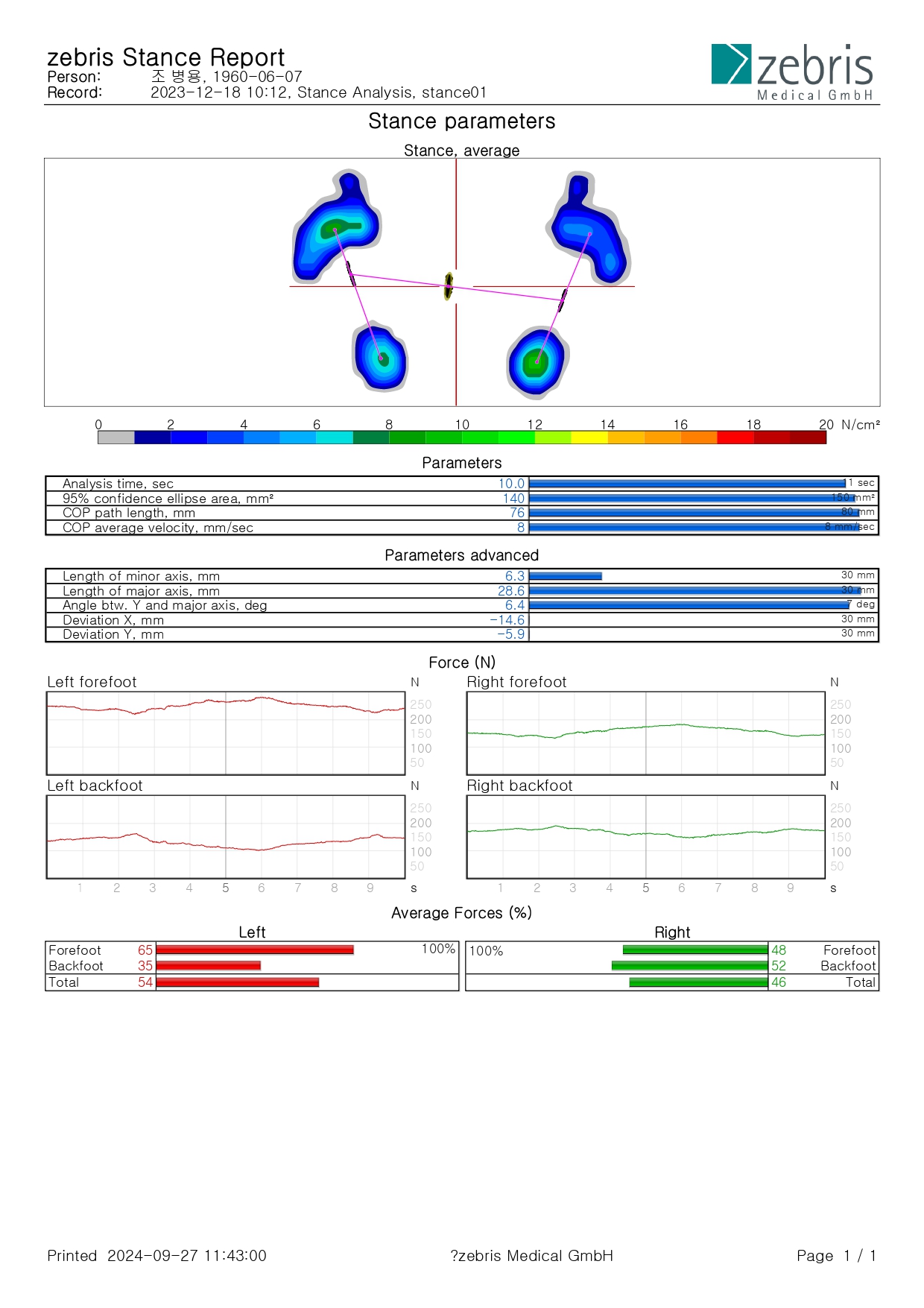The image size is (924, 1308).
Task: Click the left Backfoot 35 percent bar
Action: pos(209,966)
